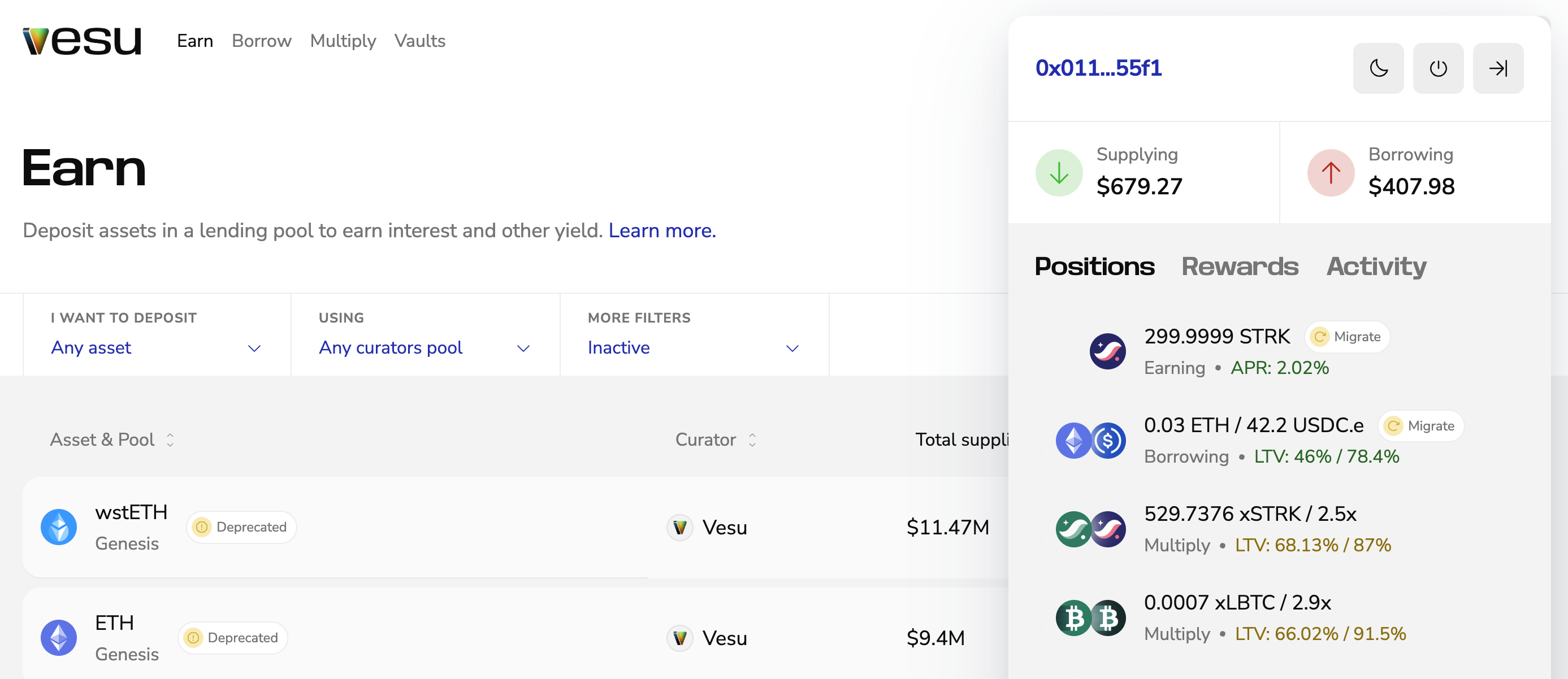
Task: Click the Vesu logo
Action: tap(81, 40)
